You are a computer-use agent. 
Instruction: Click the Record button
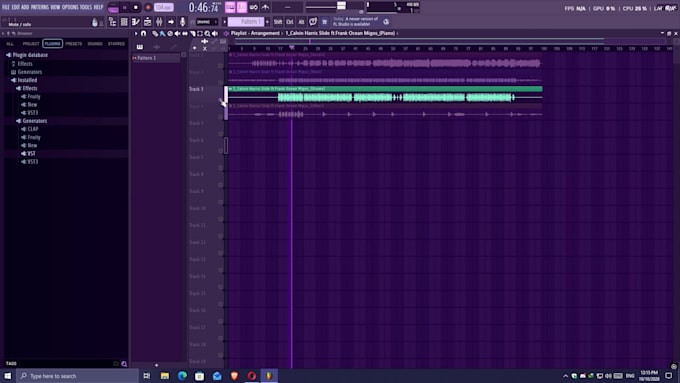[x=148, y=7]
